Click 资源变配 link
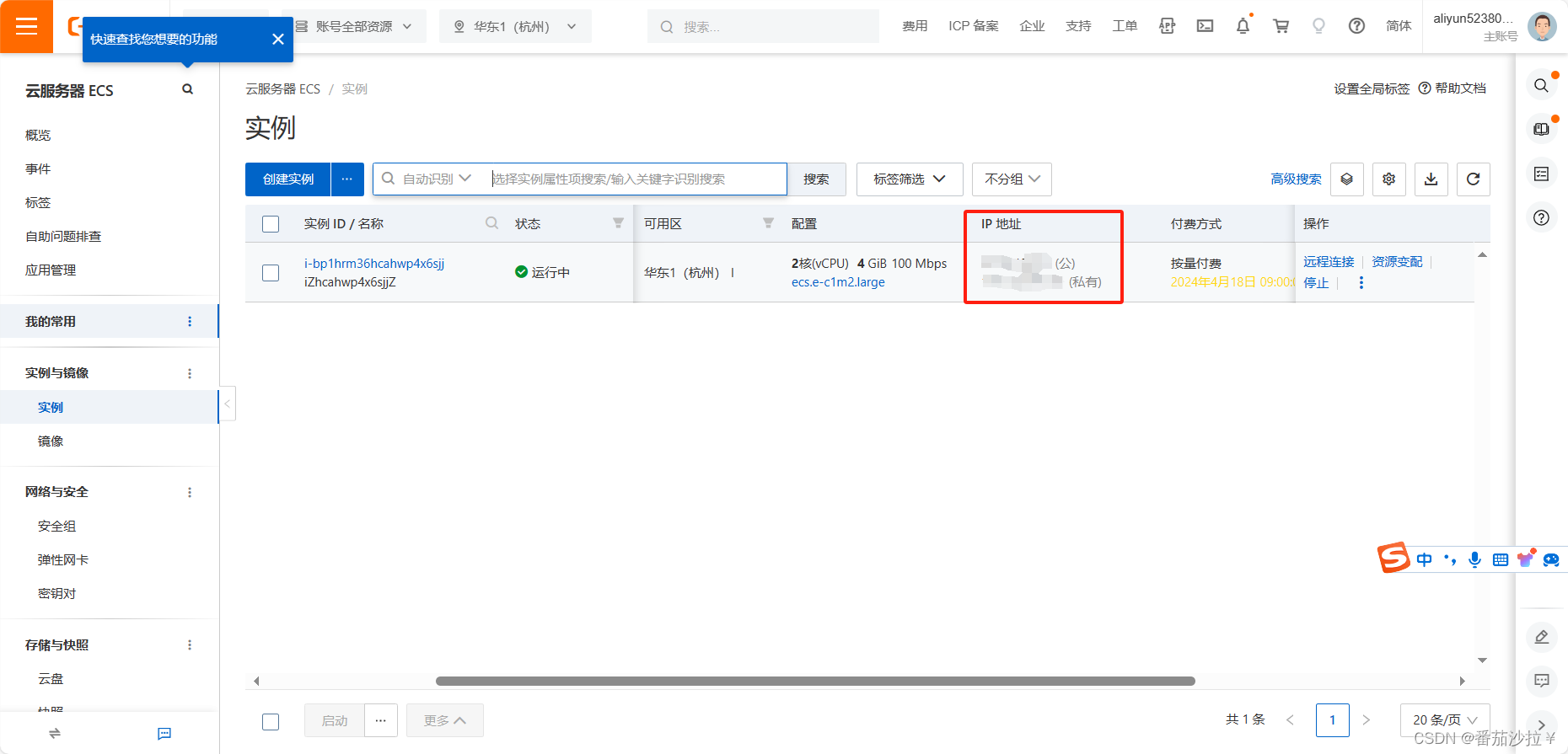The height and width of the screenshot is (754, 1568). (1397, 262)
